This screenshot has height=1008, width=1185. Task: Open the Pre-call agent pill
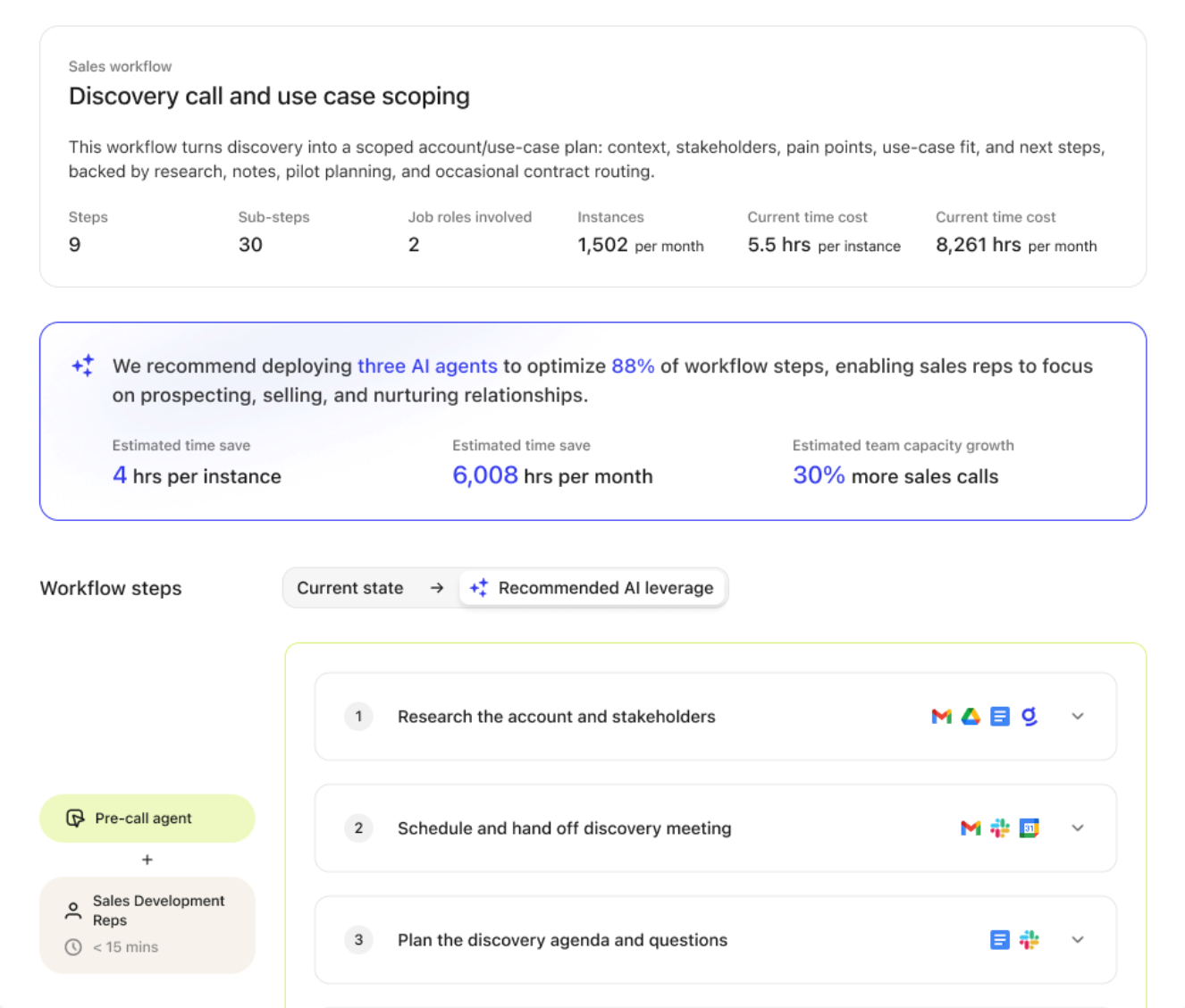tap(147, 819)
